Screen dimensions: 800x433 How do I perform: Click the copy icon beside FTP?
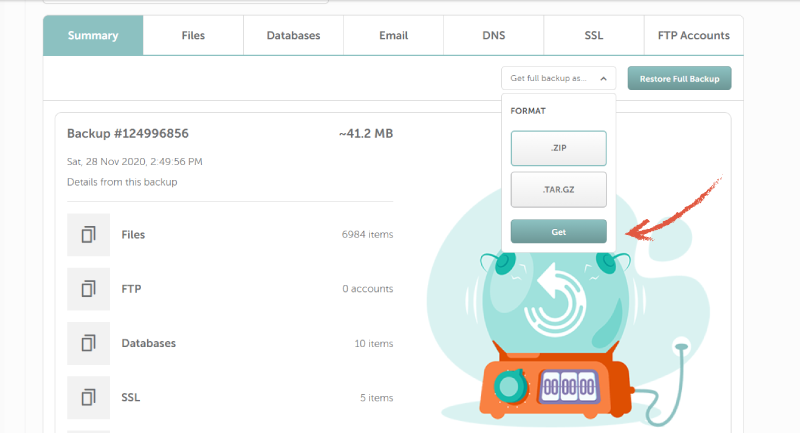[x=88, y=289]
